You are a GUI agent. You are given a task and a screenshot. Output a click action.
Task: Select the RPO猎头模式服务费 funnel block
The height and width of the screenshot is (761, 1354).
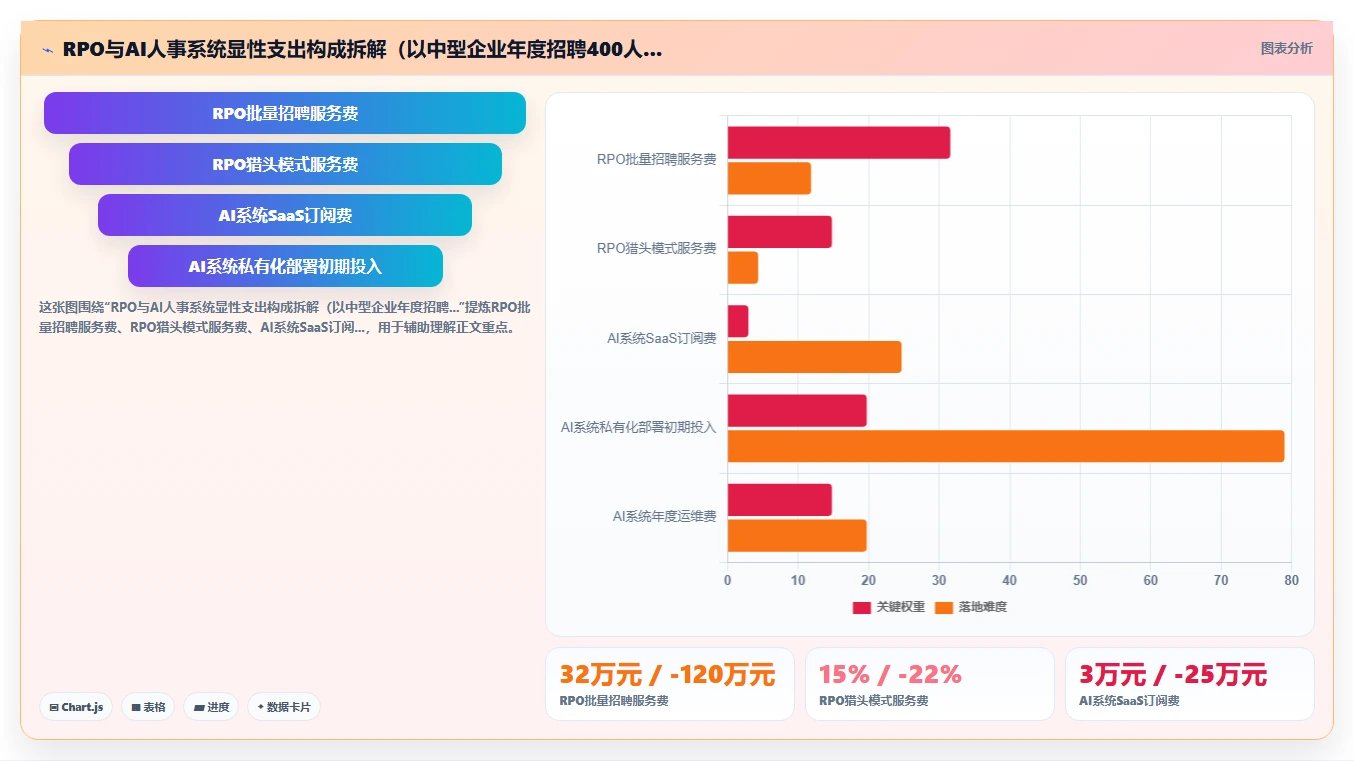285,164
